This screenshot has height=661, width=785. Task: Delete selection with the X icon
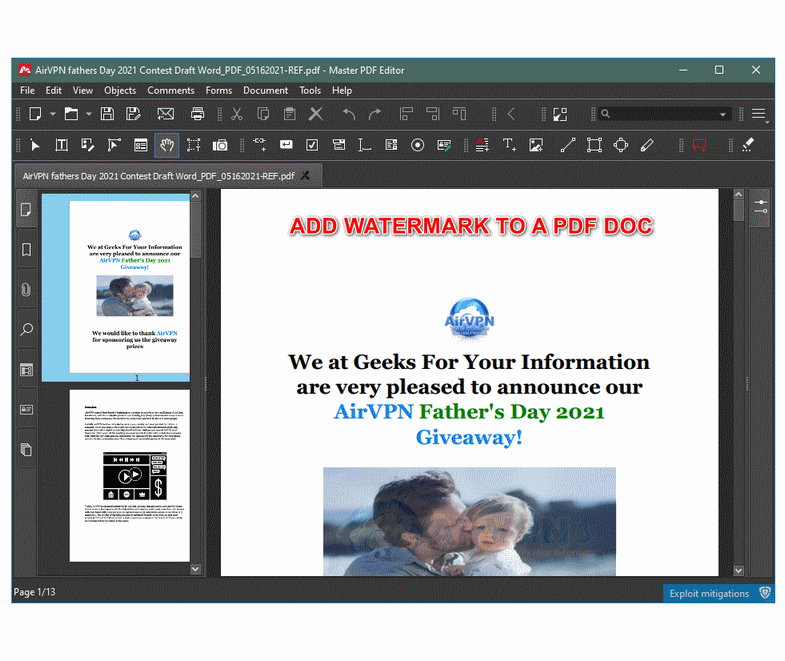point(316,114)
